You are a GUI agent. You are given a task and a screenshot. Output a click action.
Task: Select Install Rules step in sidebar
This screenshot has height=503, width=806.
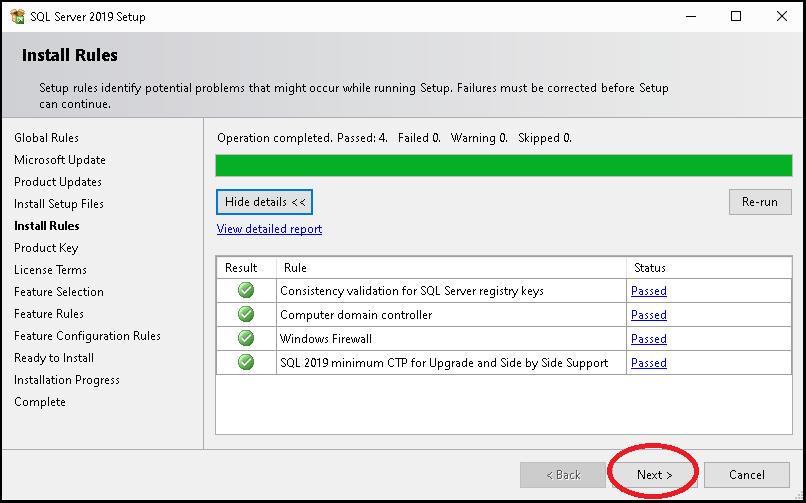46,226
